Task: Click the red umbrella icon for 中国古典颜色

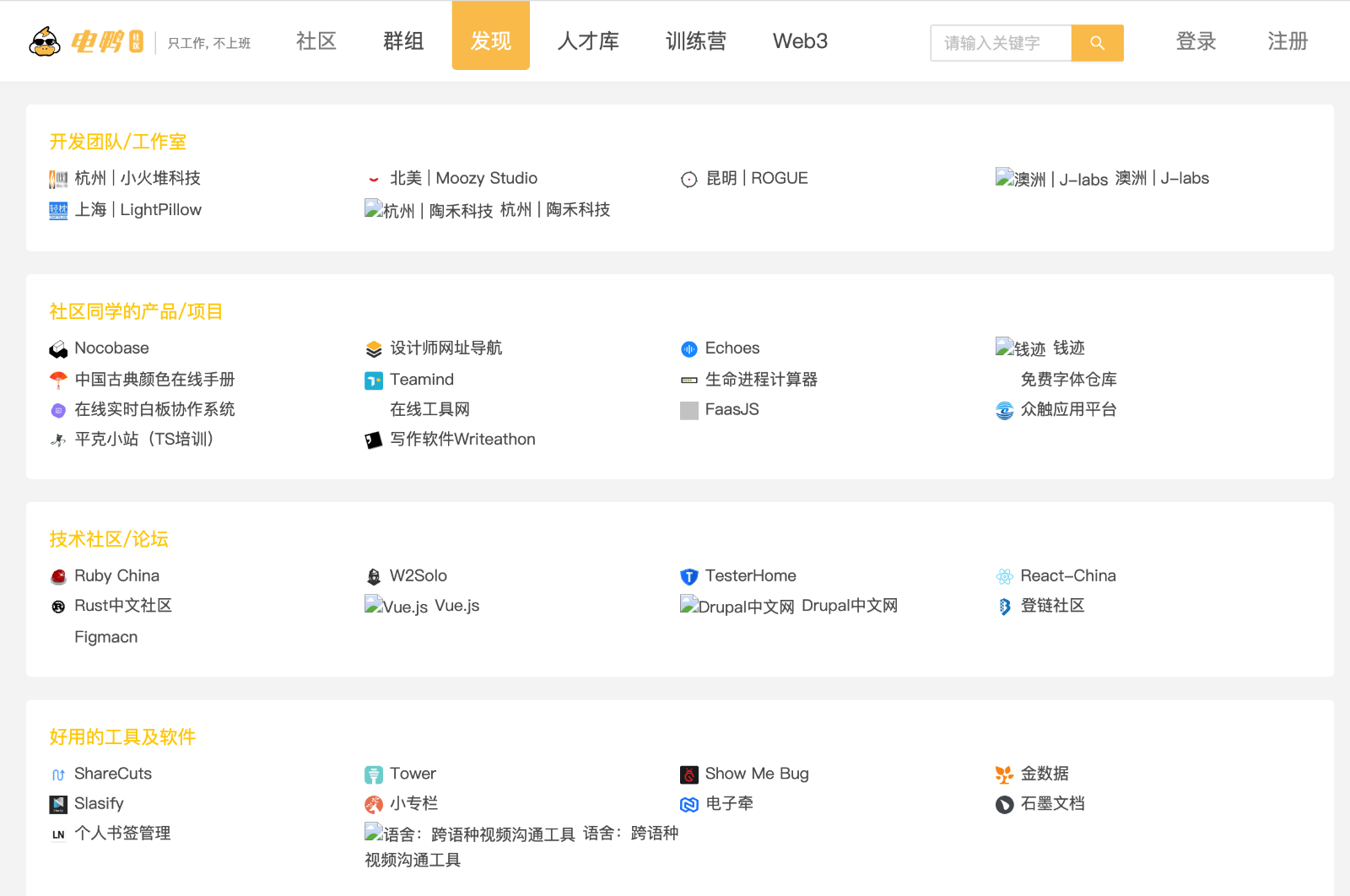Action: click(x=58, y=381)
